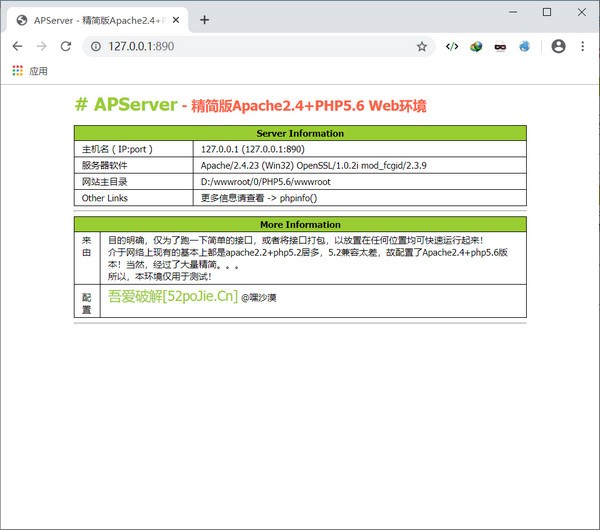Click the Server Information header
600x530 pixels.
tap(300, 133)
